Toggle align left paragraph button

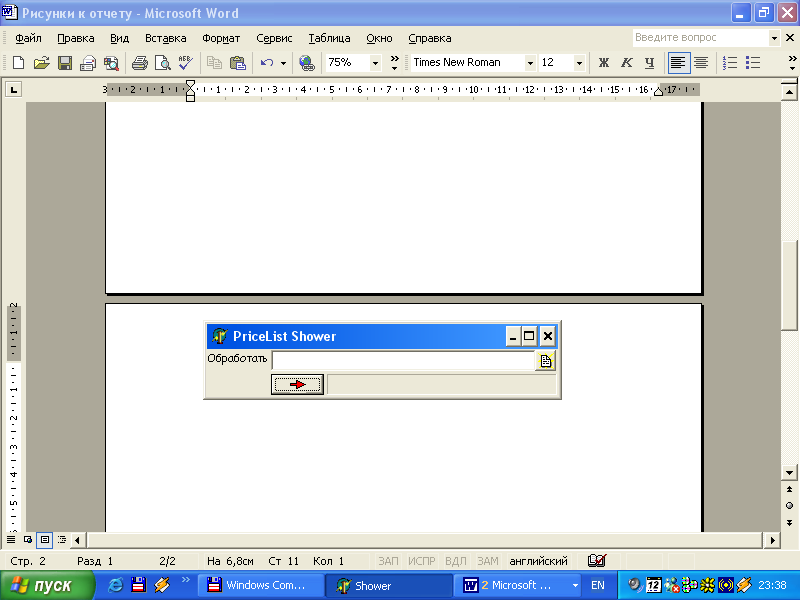pyautogui.click(x=678, y=63)
